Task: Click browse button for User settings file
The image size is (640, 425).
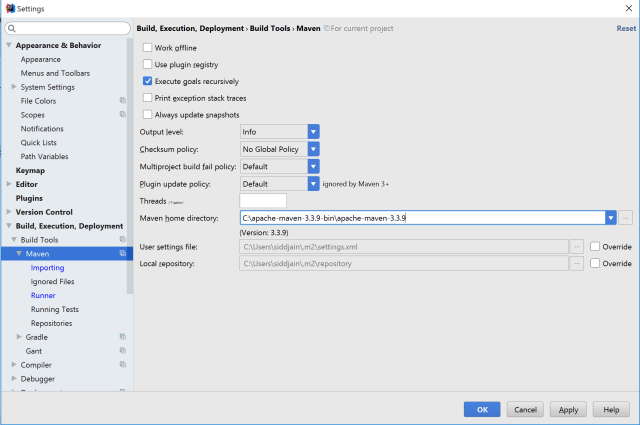Action: click(x=577, y=246)
